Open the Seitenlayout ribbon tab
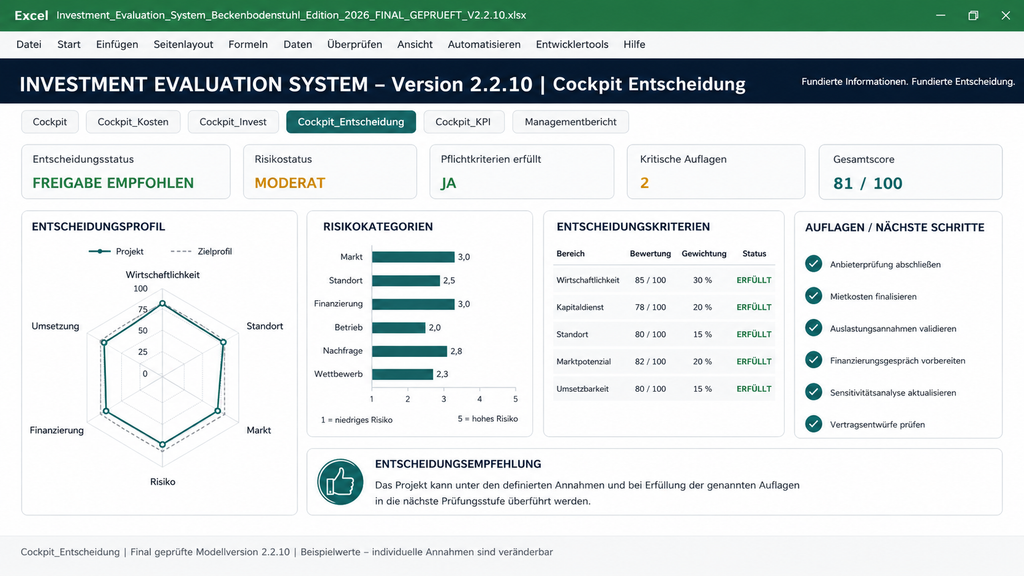The height and width of the screenshot is (576, 1024). coord(183,44)
